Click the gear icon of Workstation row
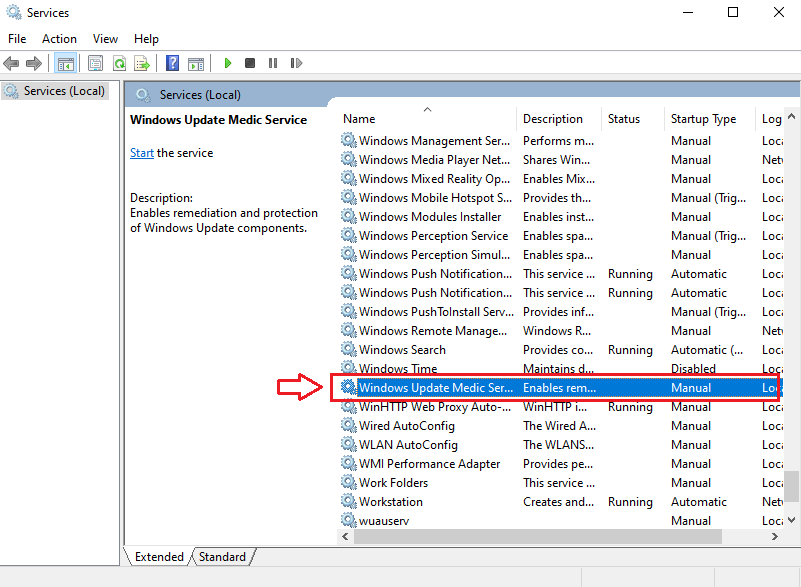The width and height of the screenshot is (801, 587). (348, 501)
